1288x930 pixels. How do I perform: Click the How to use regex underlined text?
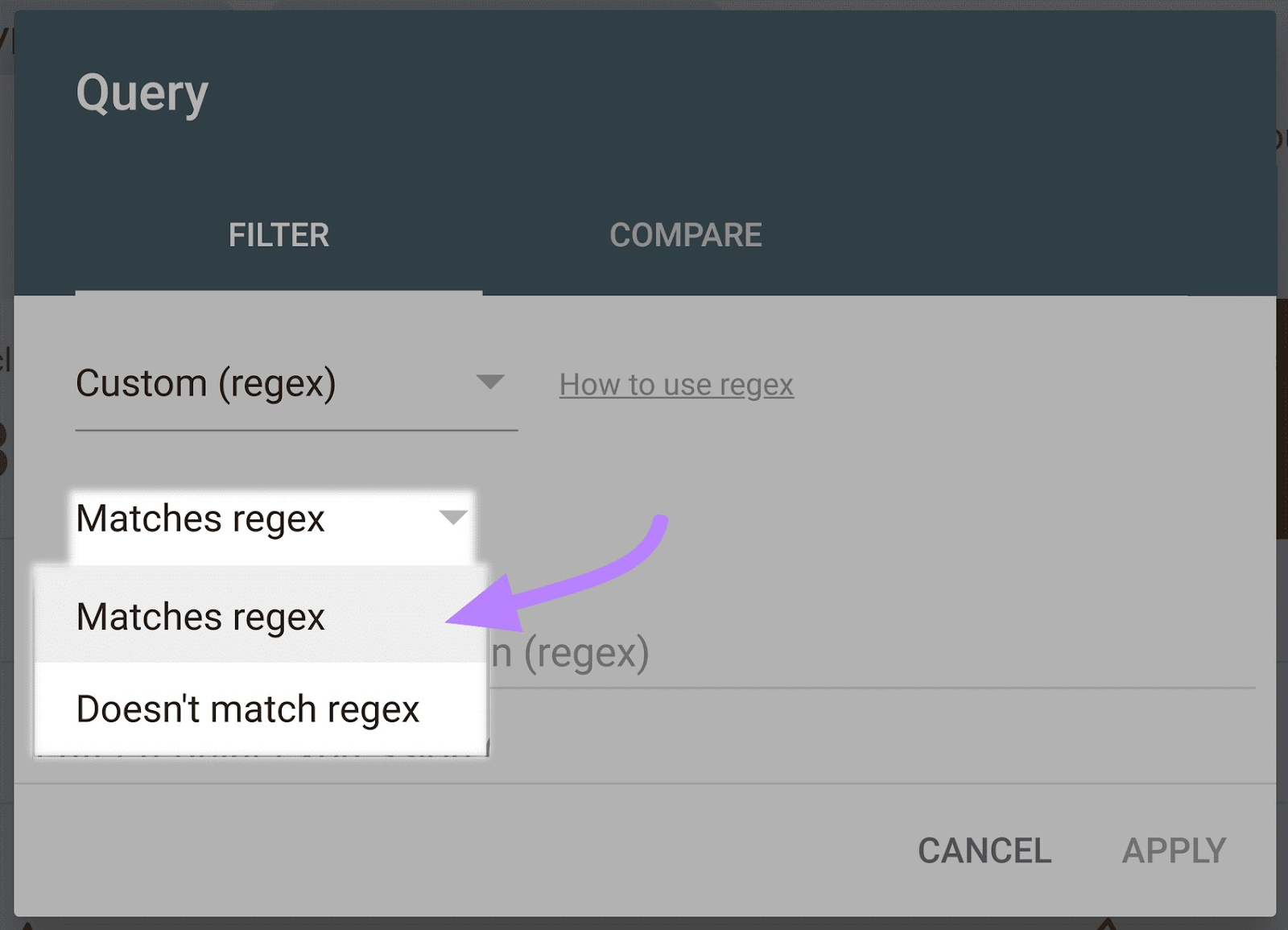pos(675,385)
